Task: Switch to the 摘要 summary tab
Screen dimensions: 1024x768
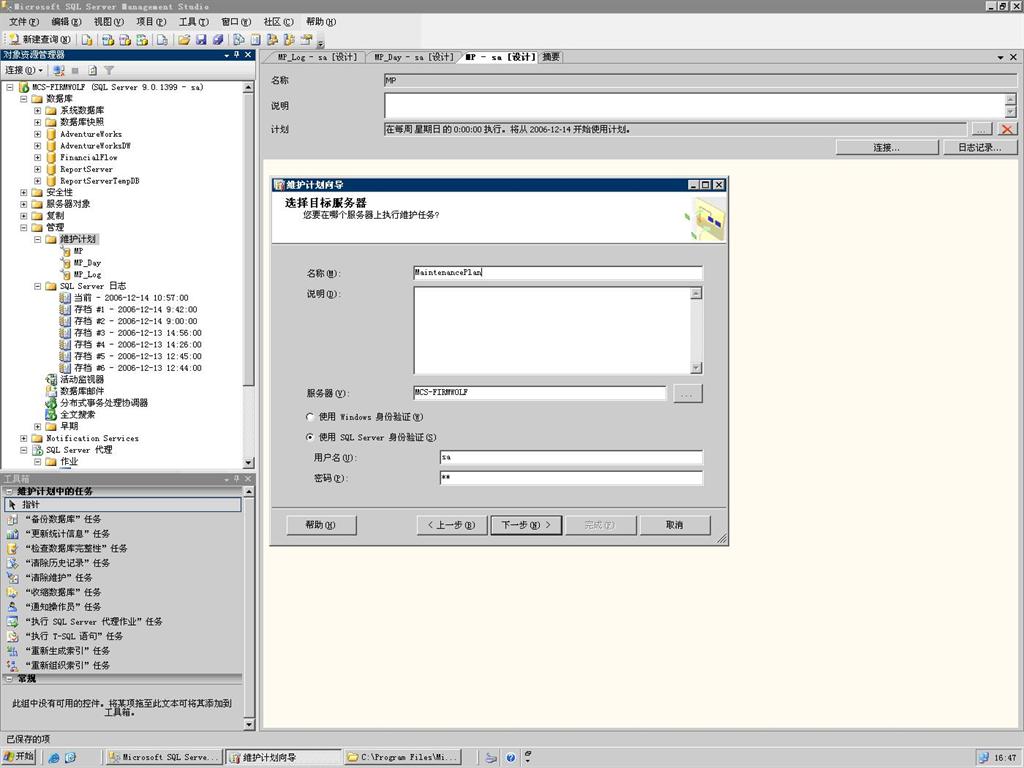Action: [551, 57]
